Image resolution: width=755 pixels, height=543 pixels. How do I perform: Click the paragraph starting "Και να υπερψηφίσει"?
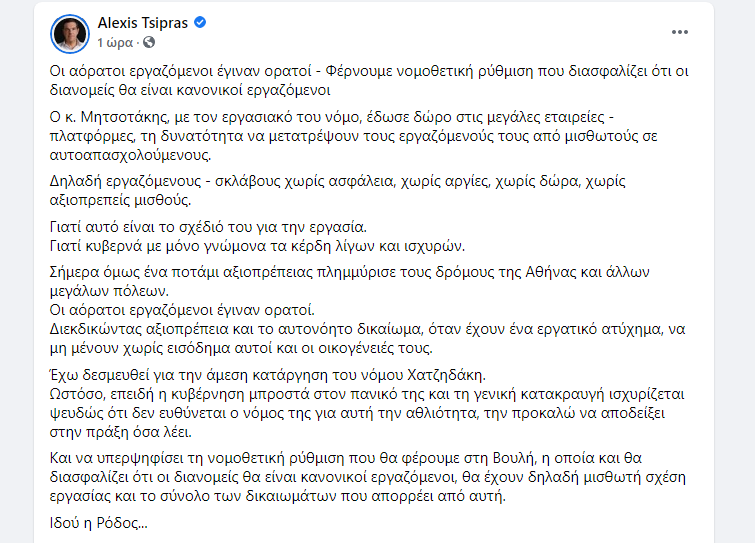tap(367, 477)
